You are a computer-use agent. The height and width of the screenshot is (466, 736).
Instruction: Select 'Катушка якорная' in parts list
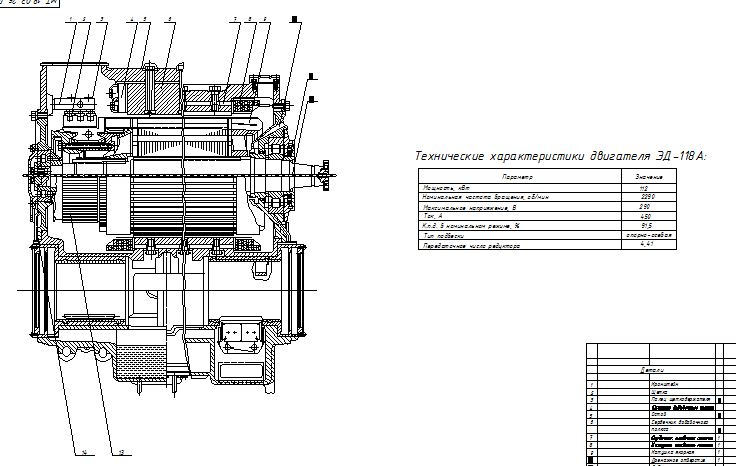click(673, 452)
